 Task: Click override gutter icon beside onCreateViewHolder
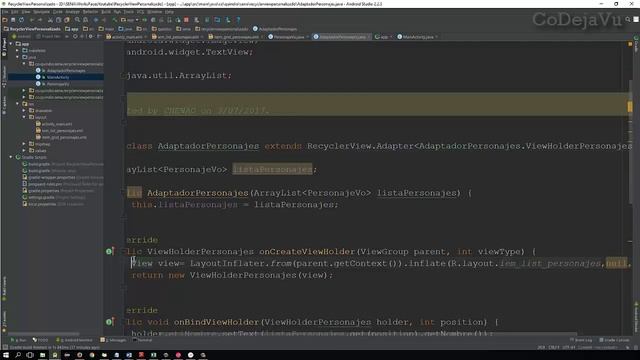pyautogui.click(x=109, y=251)
